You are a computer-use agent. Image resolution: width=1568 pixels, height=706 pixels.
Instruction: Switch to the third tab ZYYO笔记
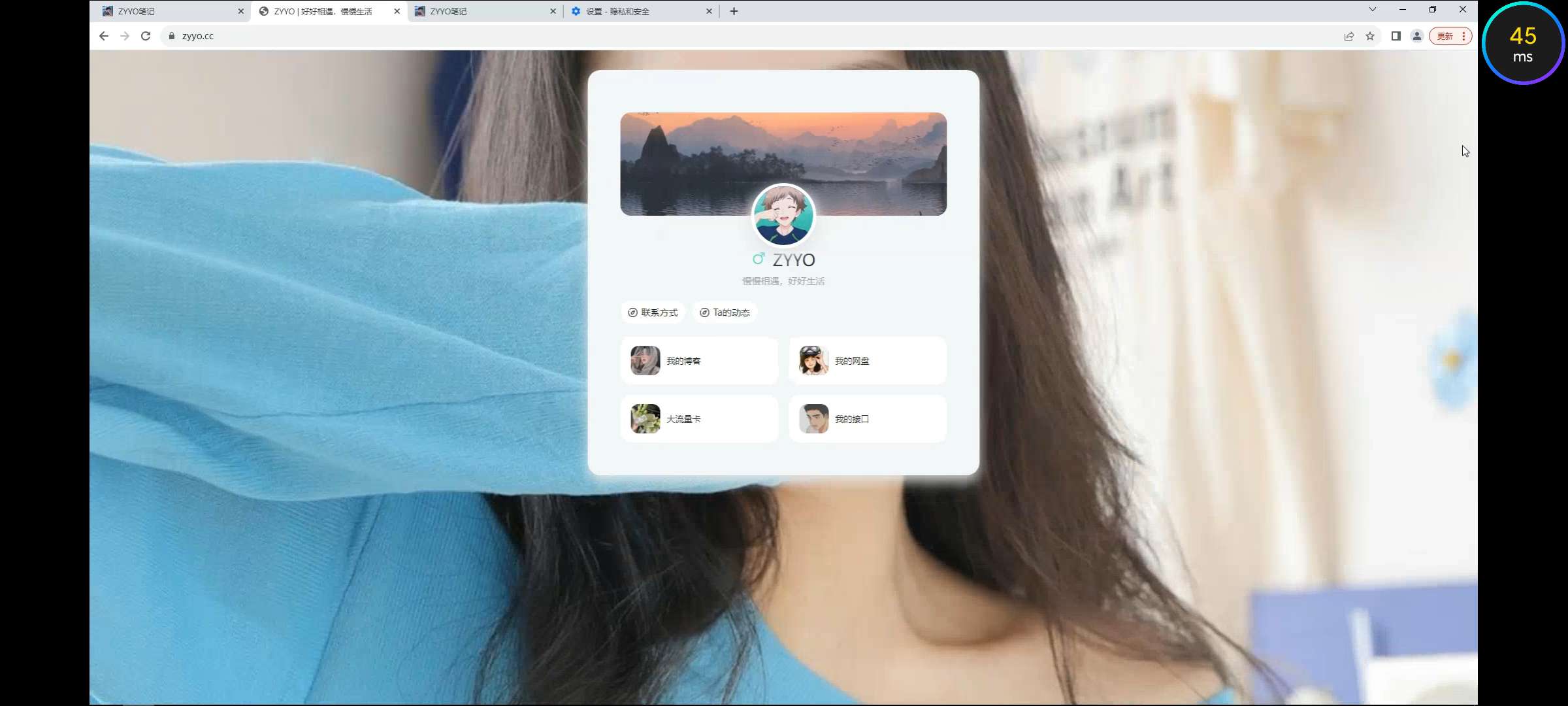pos(485,11)
